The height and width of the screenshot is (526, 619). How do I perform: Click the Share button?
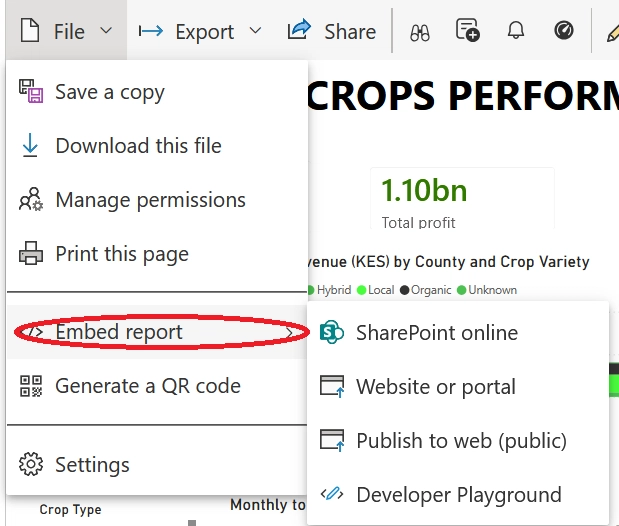click(332, 32)
